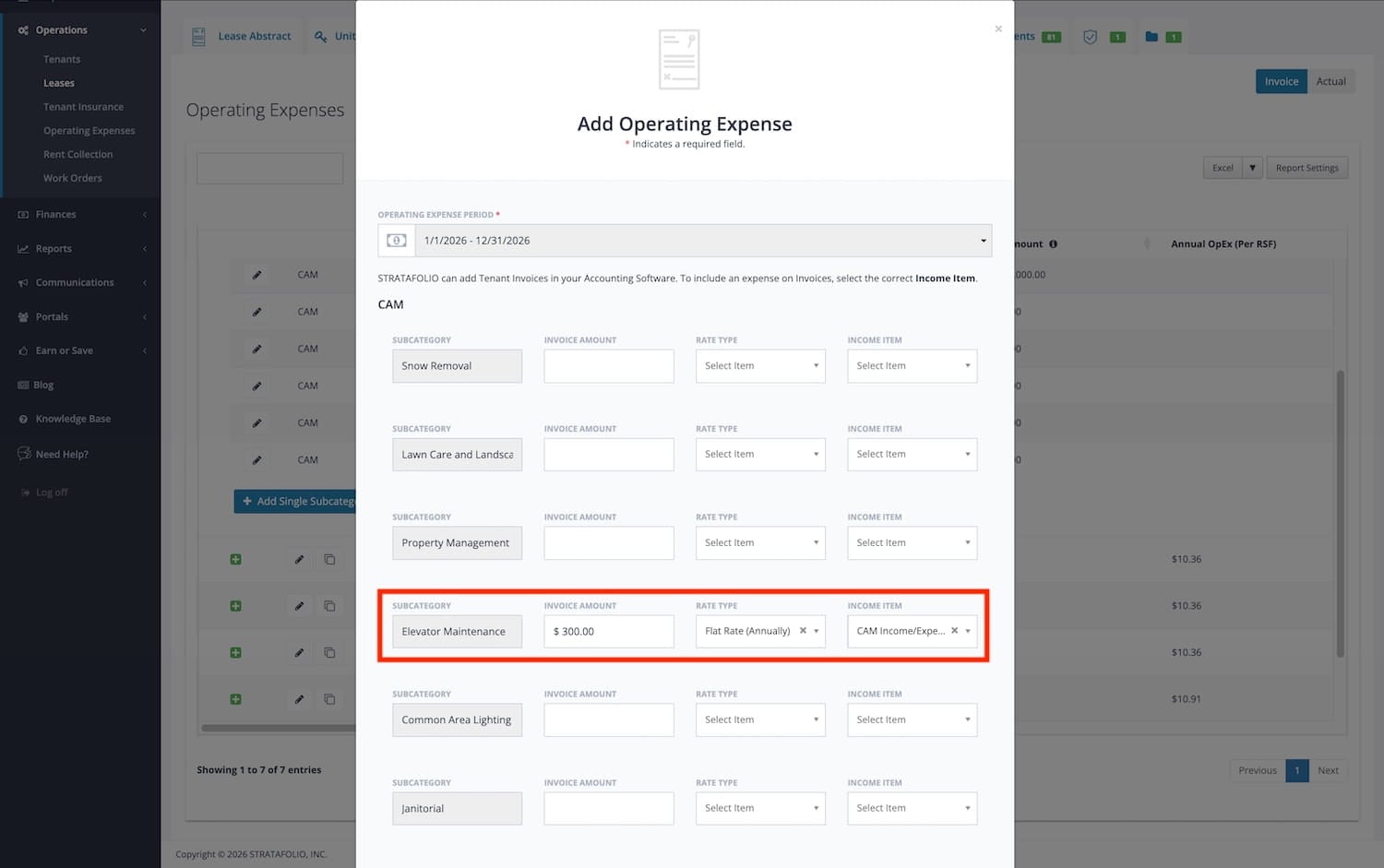Click the info icon beside the Amount column
Viewport: 1384px width, 868px height.
coord(1053,244)
